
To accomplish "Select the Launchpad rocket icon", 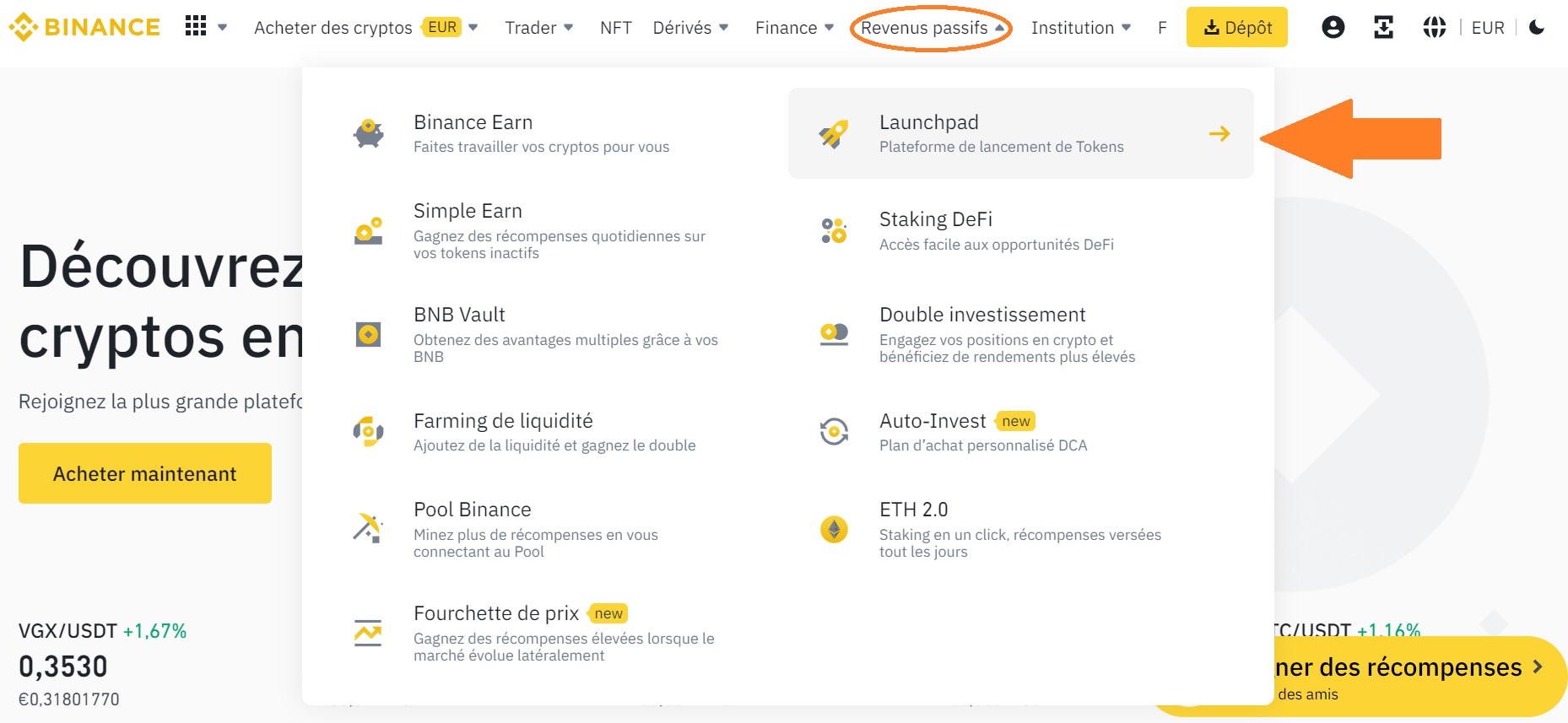I will coord(831,132).
